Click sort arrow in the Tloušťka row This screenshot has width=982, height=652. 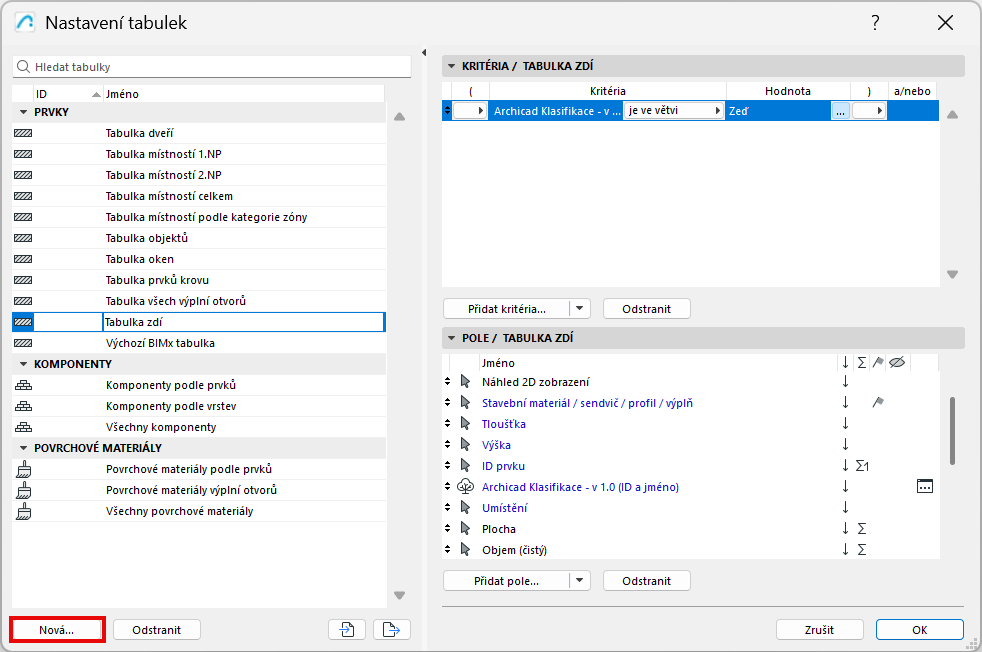[845, 423]
